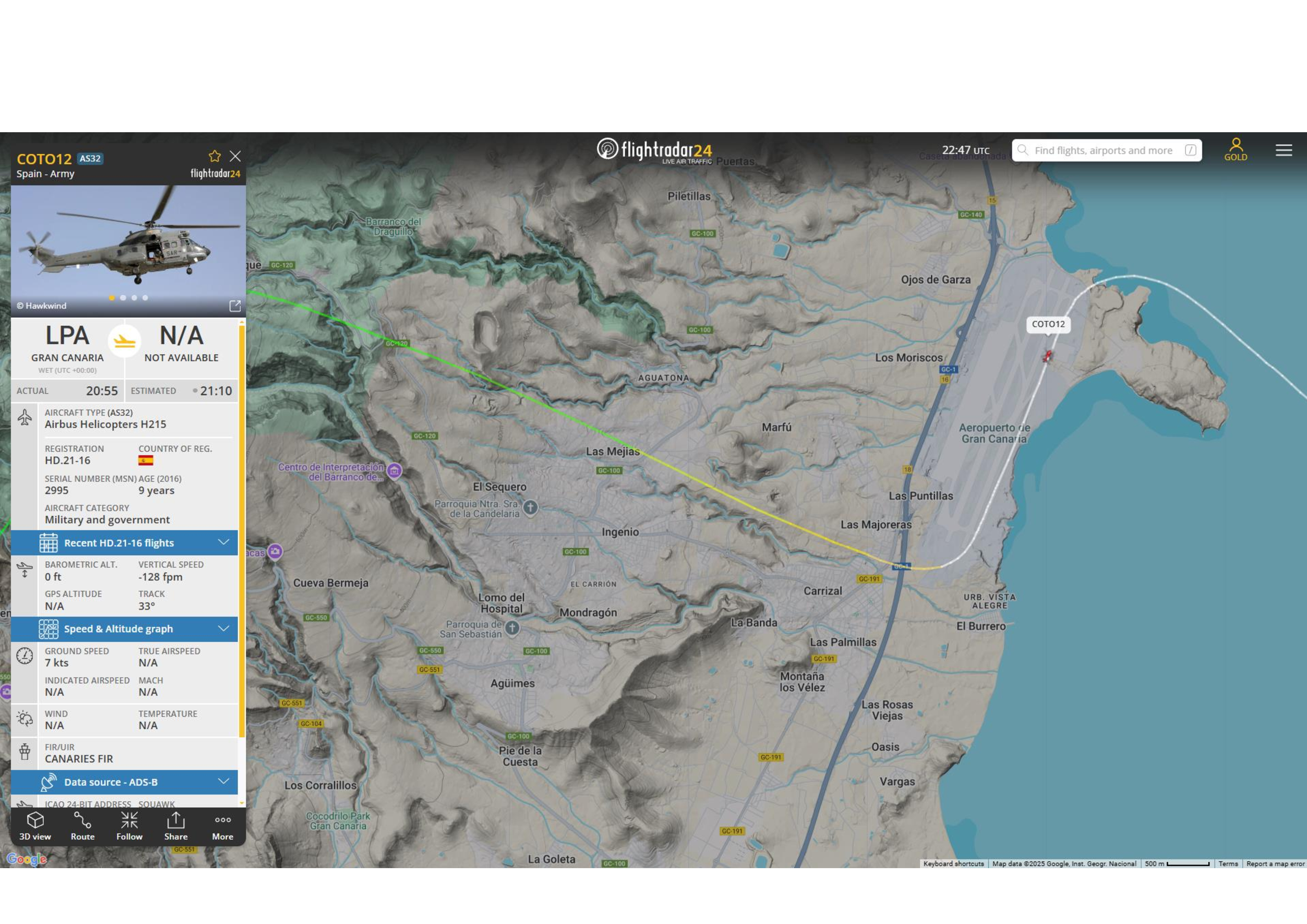Click Report a map error link
Viewport: 1307px width, 924px height.
click(x=1275, y=864)
